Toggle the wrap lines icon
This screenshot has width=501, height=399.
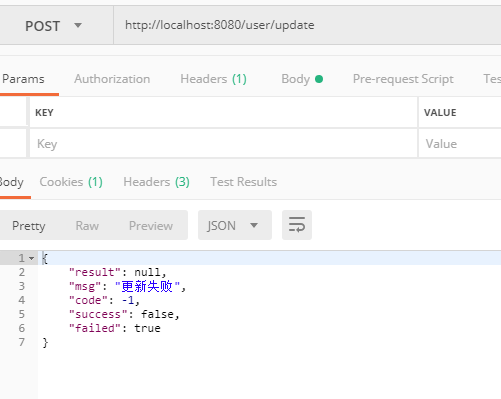pos(297,225)
